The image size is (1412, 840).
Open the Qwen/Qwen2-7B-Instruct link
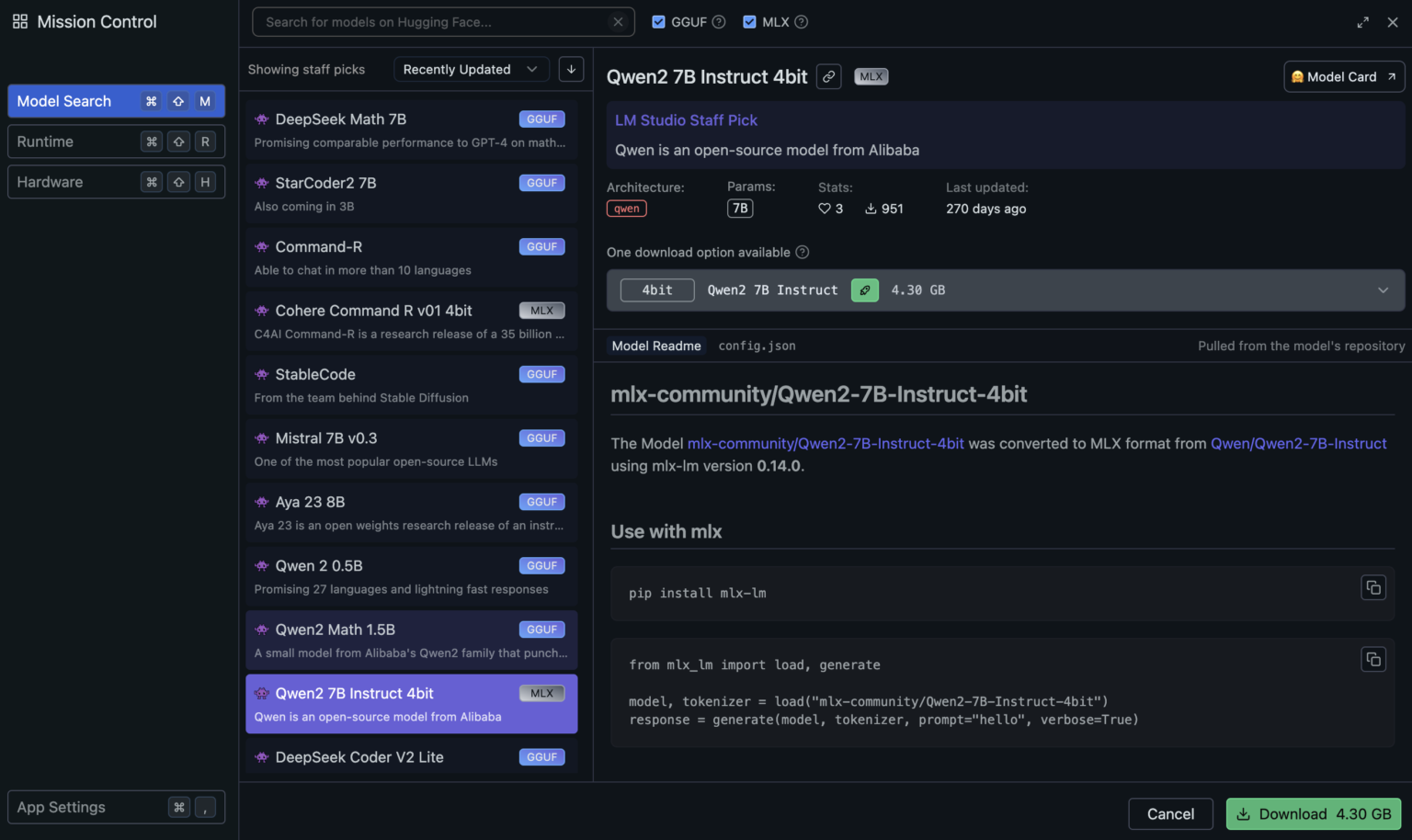point(1297,443)
